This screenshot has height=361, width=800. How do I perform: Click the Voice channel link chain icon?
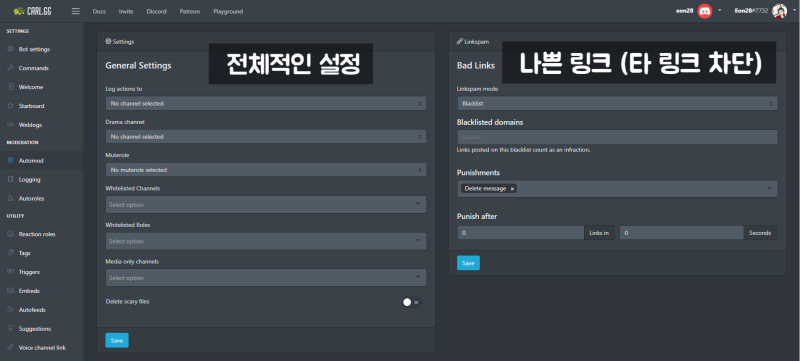[10, 347]
